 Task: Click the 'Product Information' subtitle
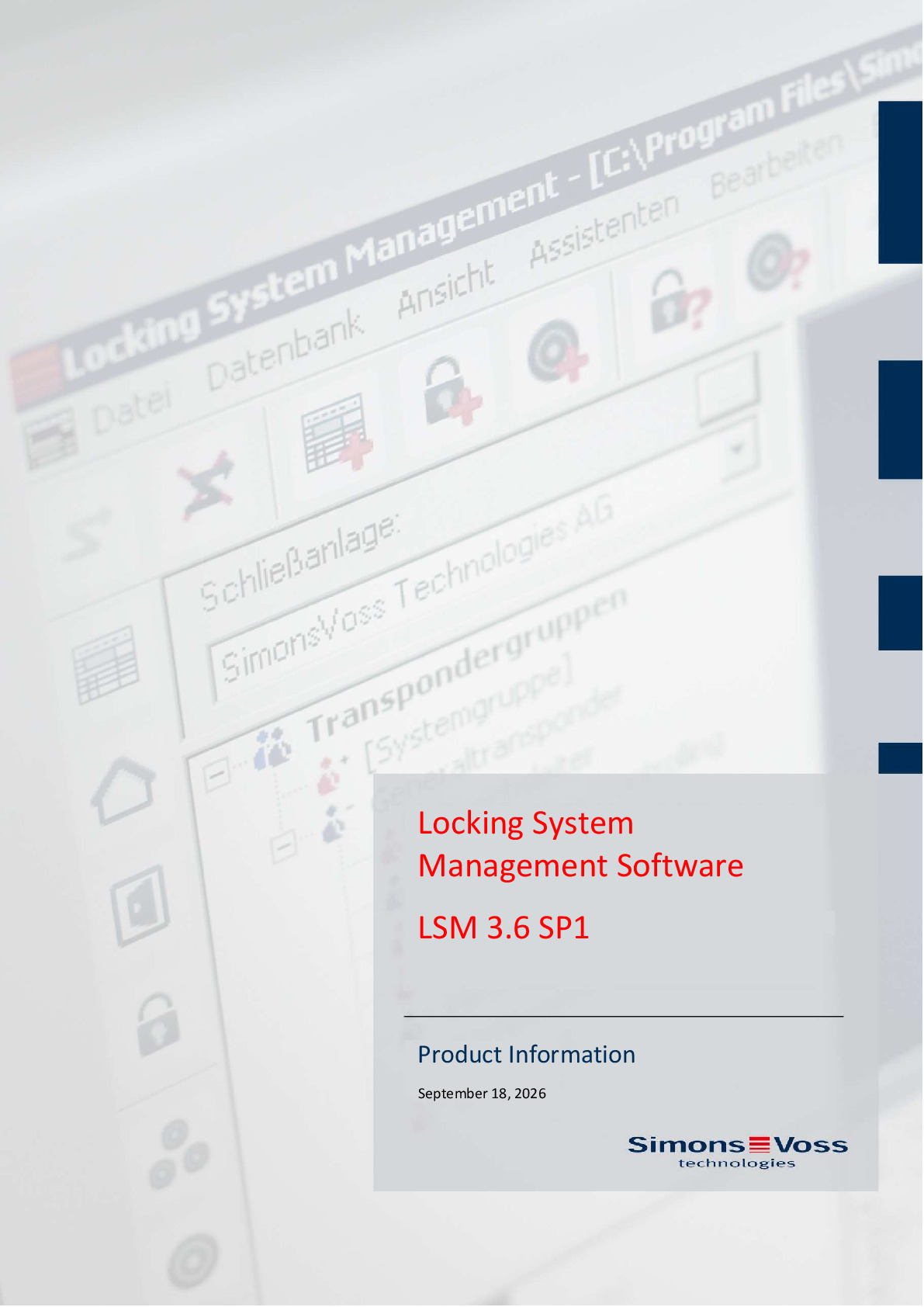tap(527, 1056)
